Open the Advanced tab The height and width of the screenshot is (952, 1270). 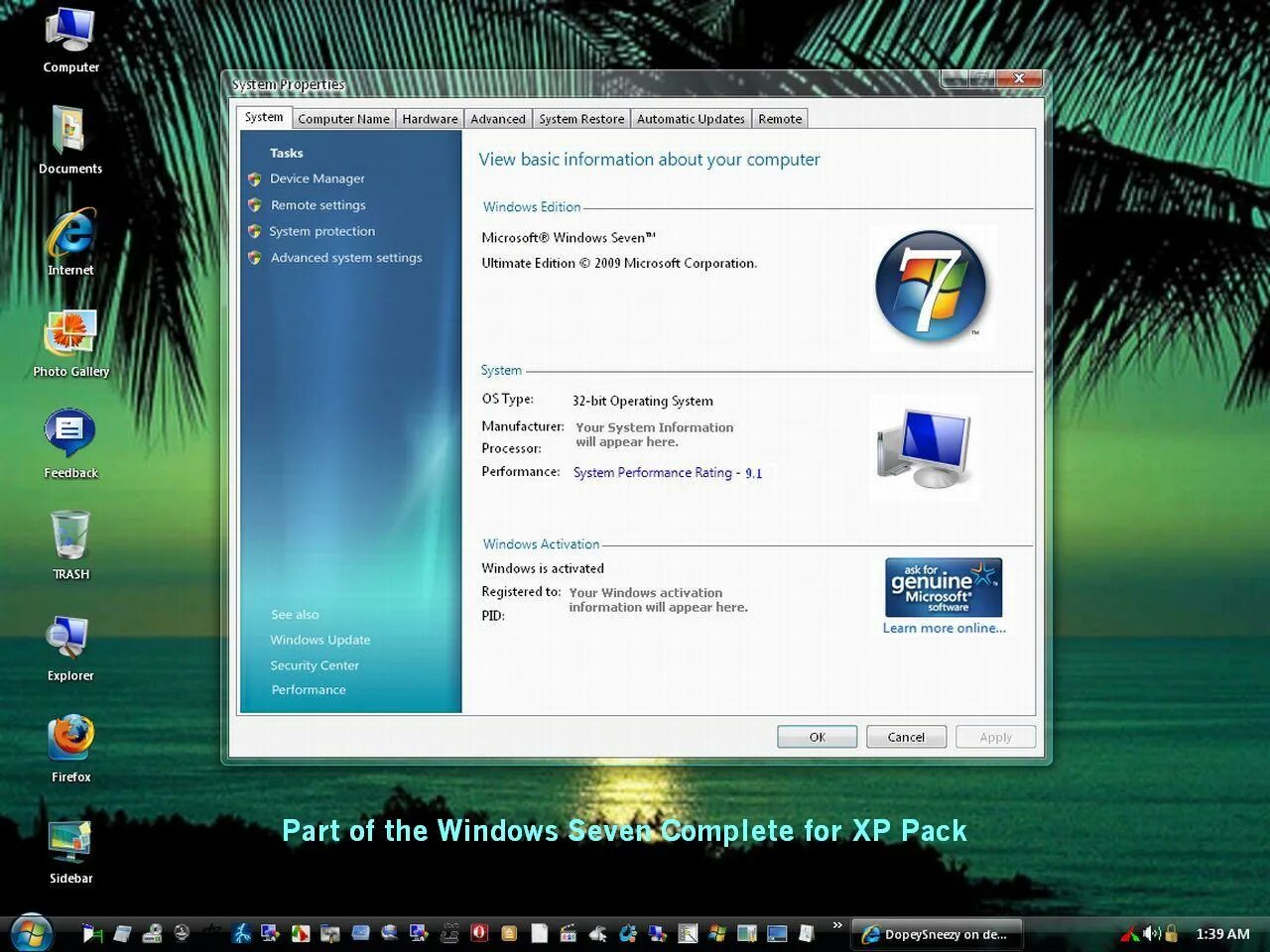(x=498, y=119)
